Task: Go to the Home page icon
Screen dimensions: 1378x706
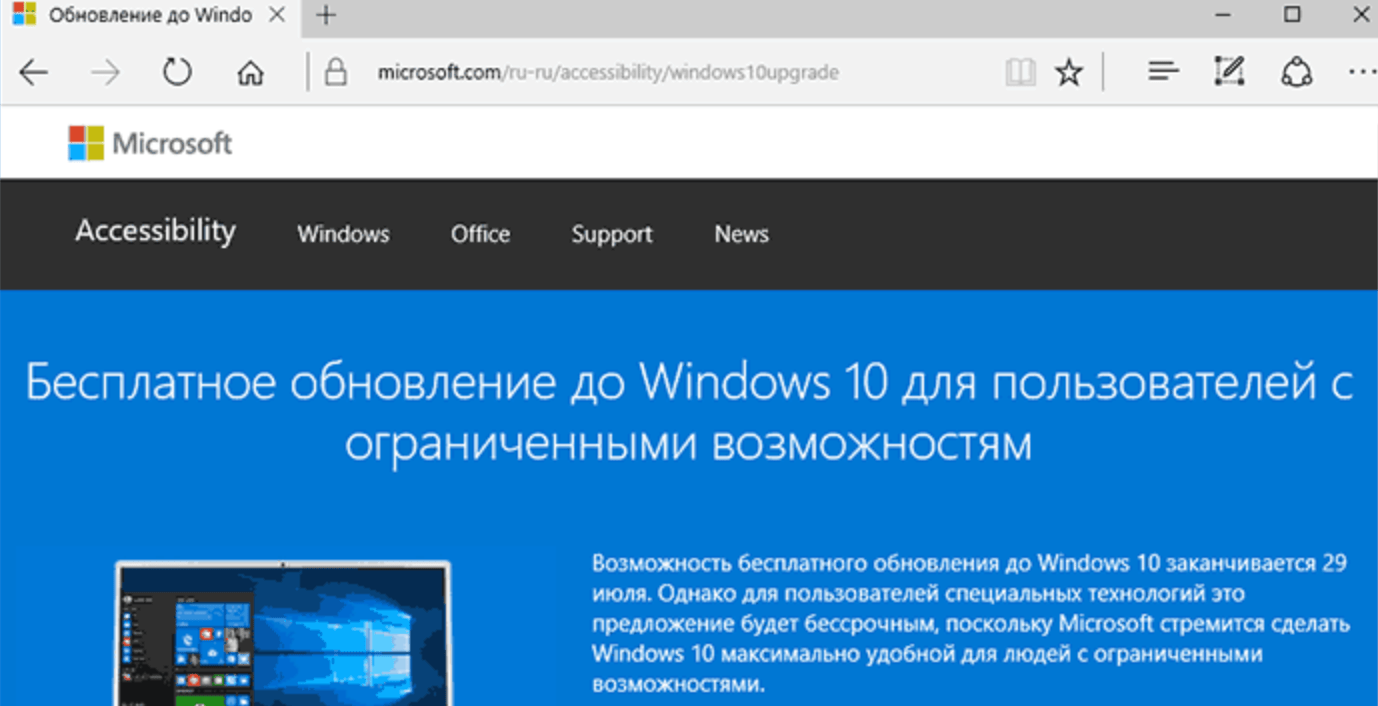Action: coord(250,72)
